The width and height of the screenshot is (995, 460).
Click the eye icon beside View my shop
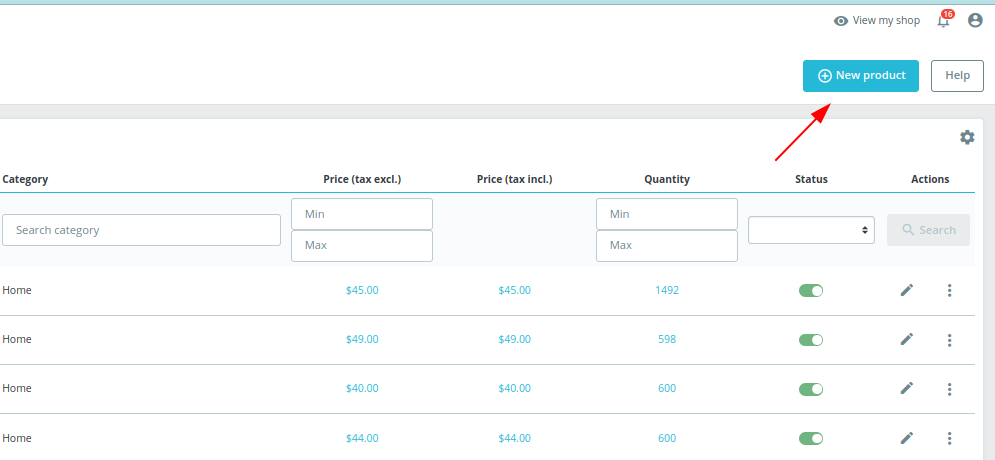(841, 21)
